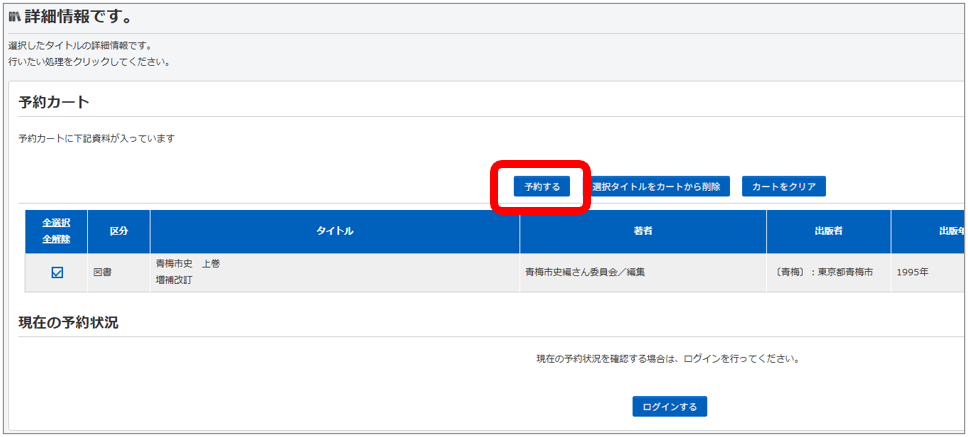Click the 著者 column header
Image resolution: width=968 pixels, height=437 pixels.
pyautogui.click(x=642, y=231)
